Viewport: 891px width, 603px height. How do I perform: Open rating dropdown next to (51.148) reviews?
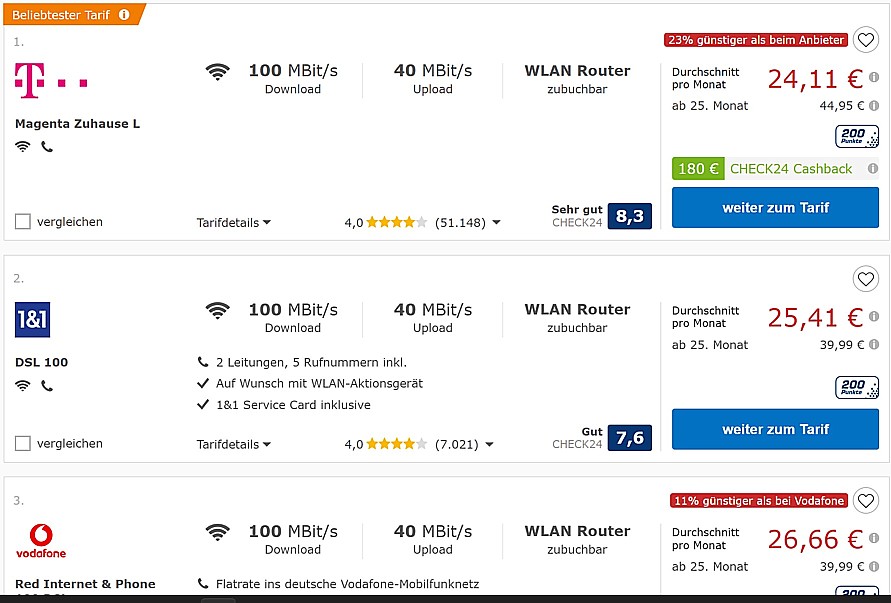(496, 222)
